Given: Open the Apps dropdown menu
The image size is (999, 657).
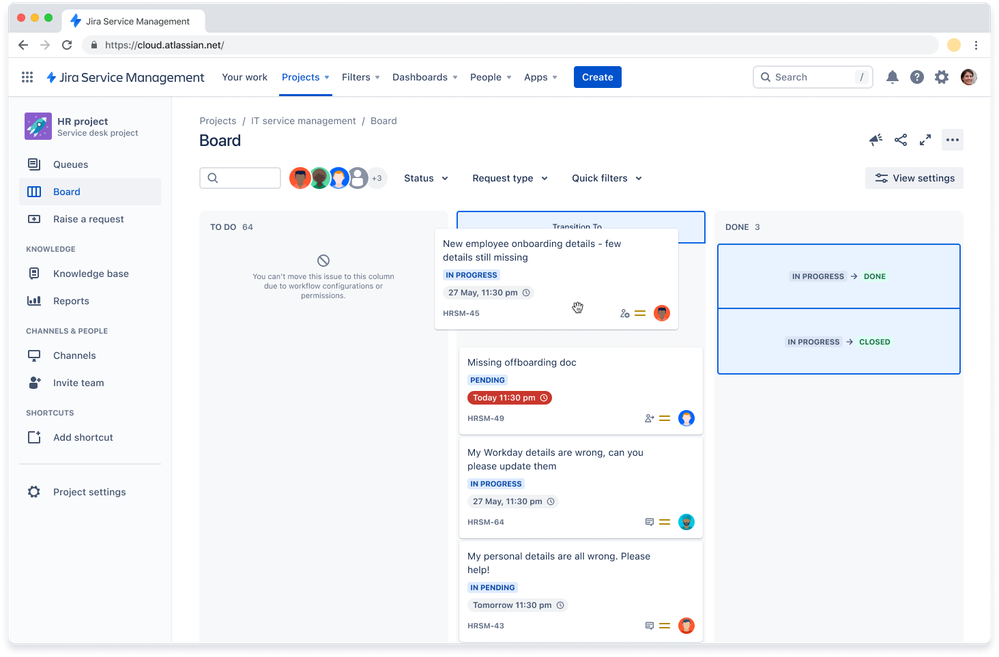Looking at the screenshot, I should pyautogui.click(x=540, y=77).
